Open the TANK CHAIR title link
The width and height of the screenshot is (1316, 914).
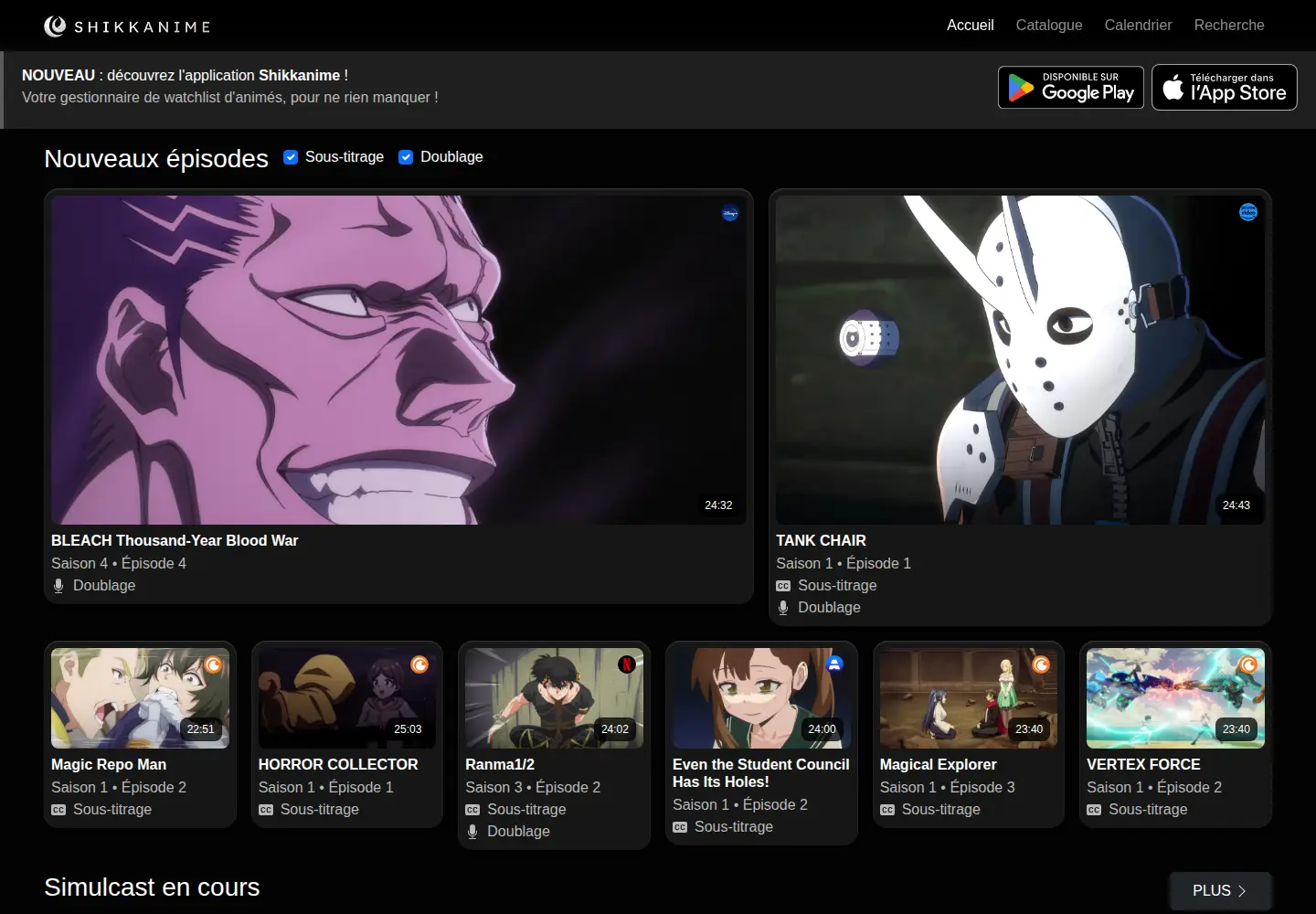pos(821,541)
